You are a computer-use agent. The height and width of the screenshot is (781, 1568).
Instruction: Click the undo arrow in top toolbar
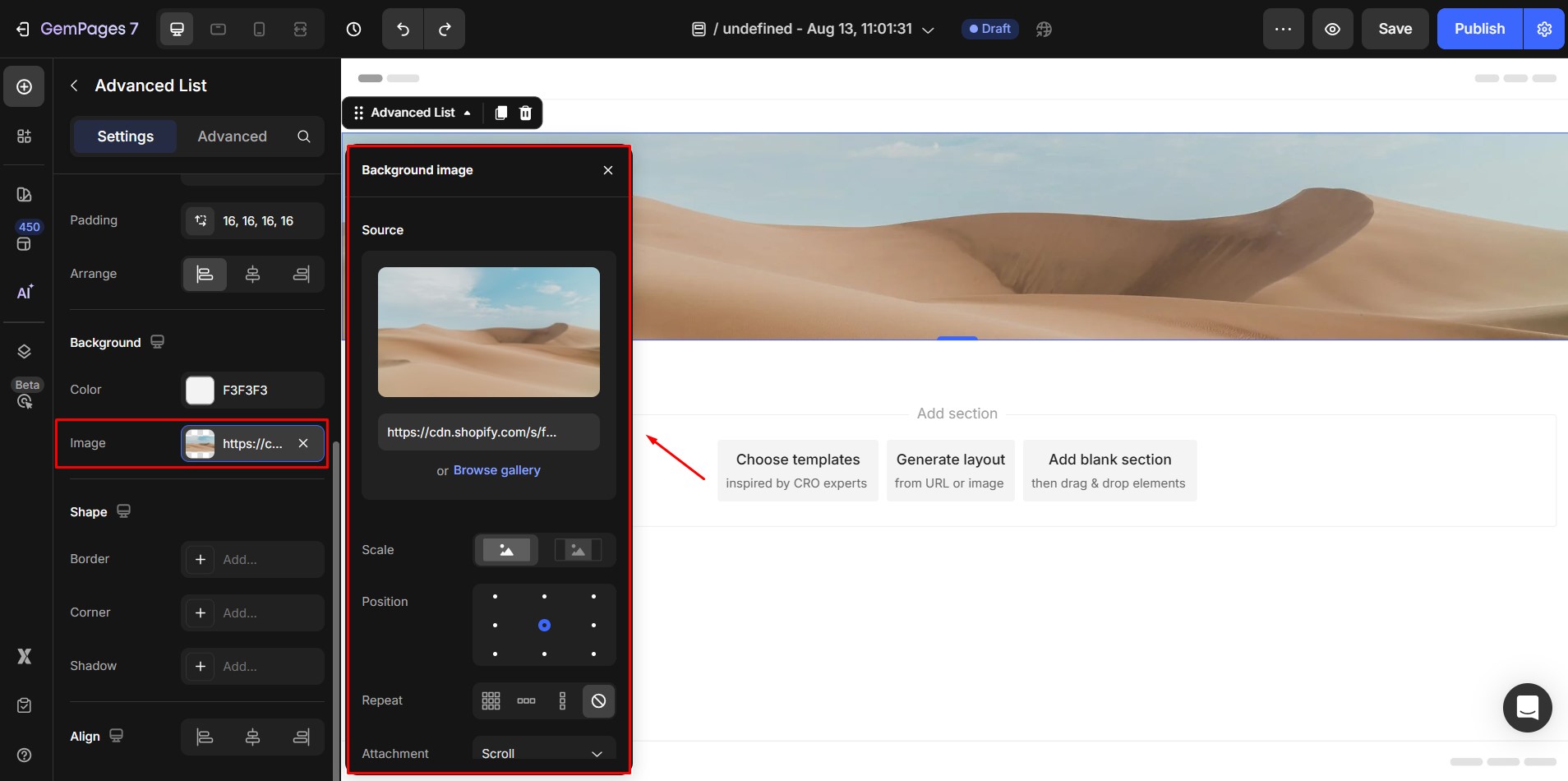[403, 30]
